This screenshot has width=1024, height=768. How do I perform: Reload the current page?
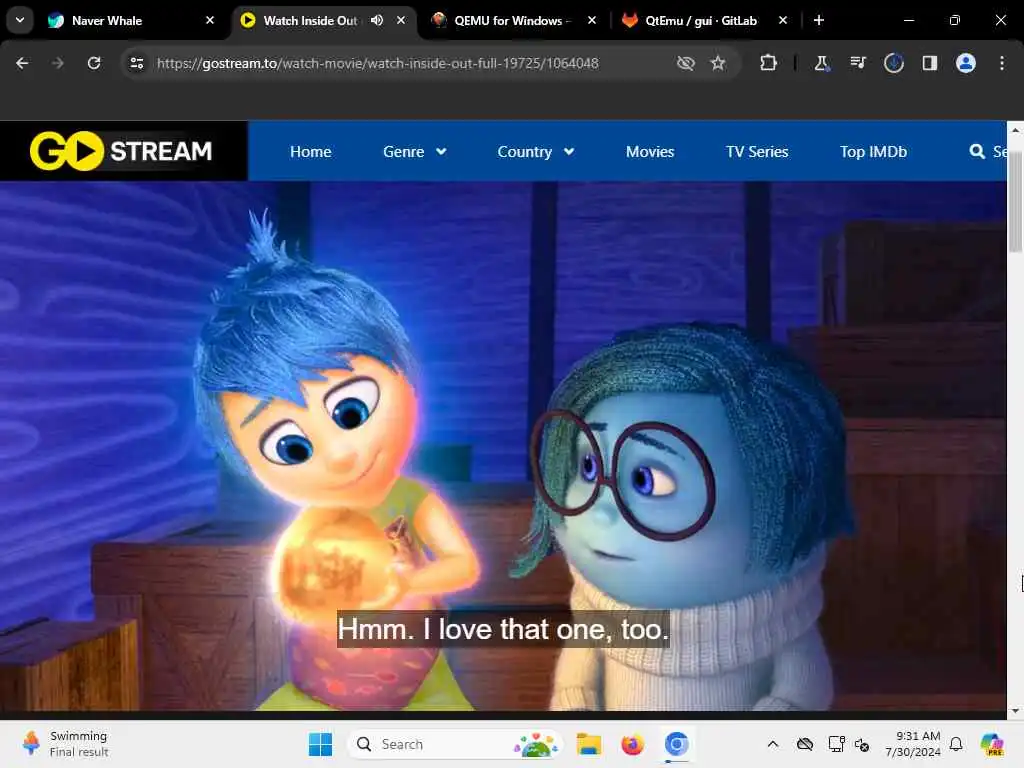click(94, 63)
